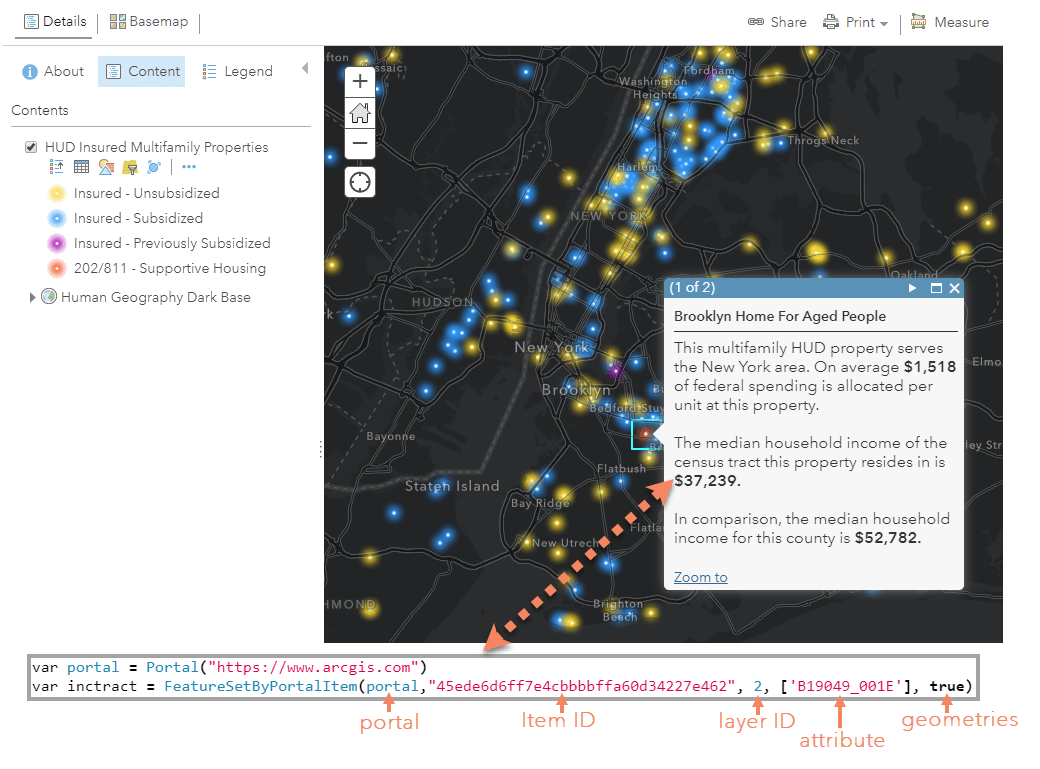Click the yellow Insured - Unsubsidized symbol
Viewport: 1040px width, 769px height.
pos(57,193)
